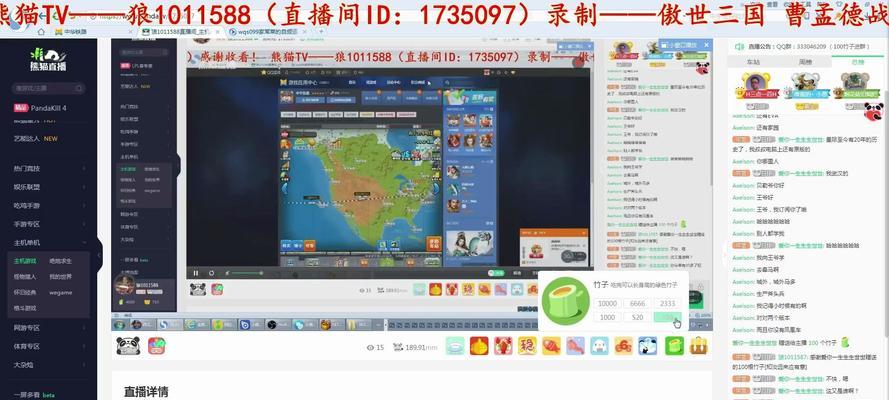
Task: Click the announcement speaker icon
Action: tap(739, 46)
